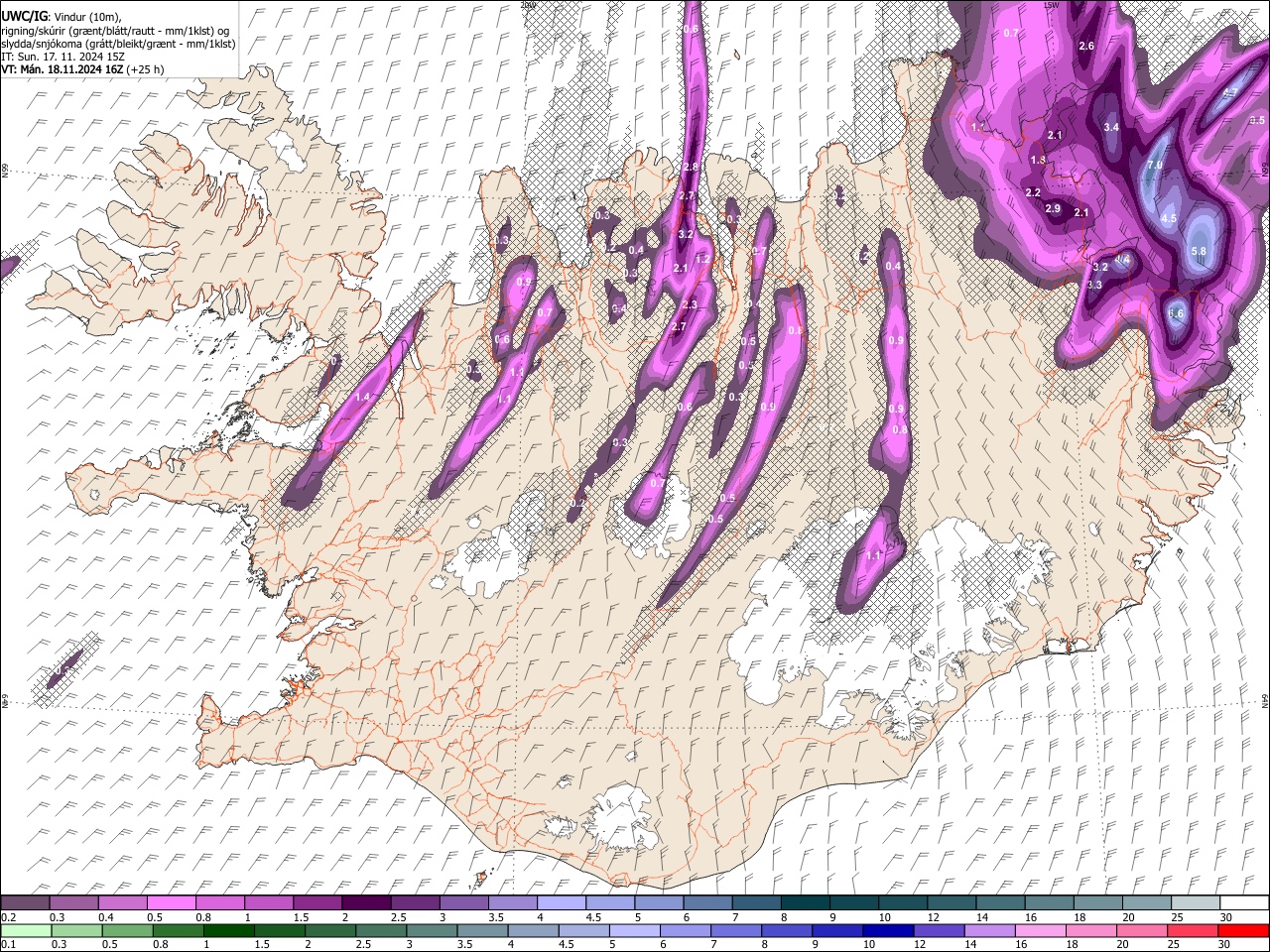Select the '0.1' label in the lower legend

(9, 944)
